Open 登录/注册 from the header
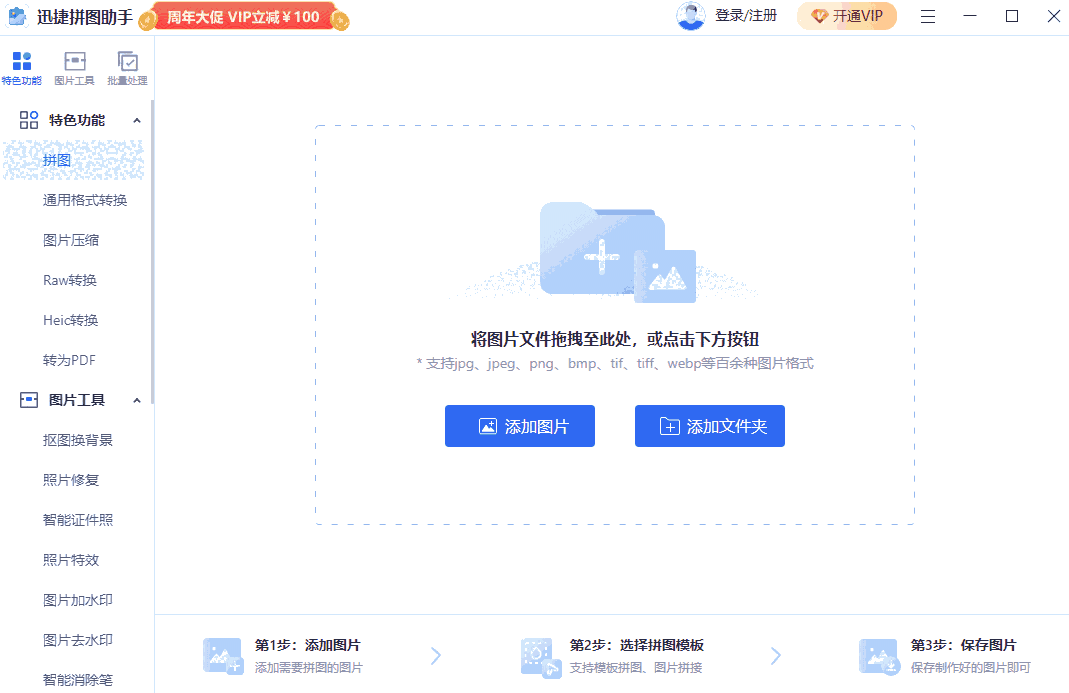Screen dimensions: 1069x693 tap(744, 16)
